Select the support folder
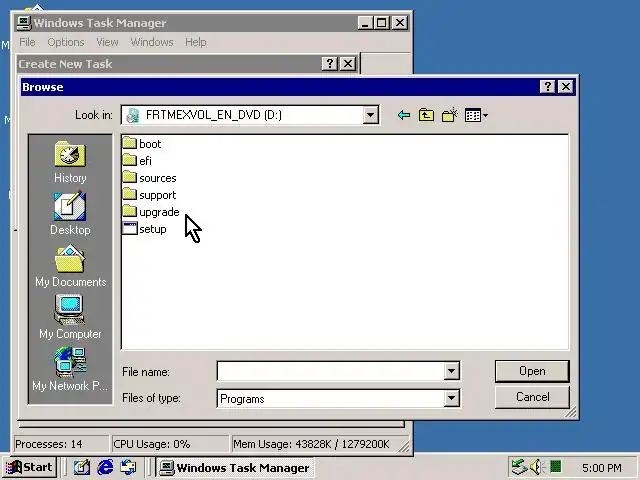The width and height of the screenshot is (640, 480). click(x=149, y=195)
